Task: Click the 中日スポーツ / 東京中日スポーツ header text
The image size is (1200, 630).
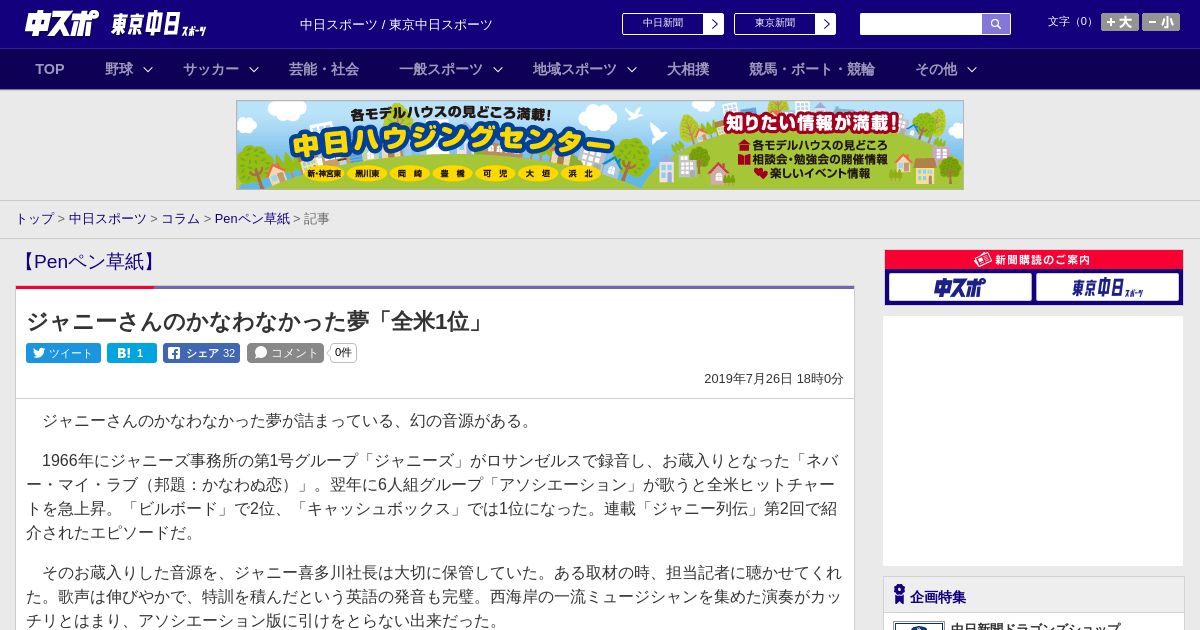Action: pyautogui.click(x=396, y=25)
